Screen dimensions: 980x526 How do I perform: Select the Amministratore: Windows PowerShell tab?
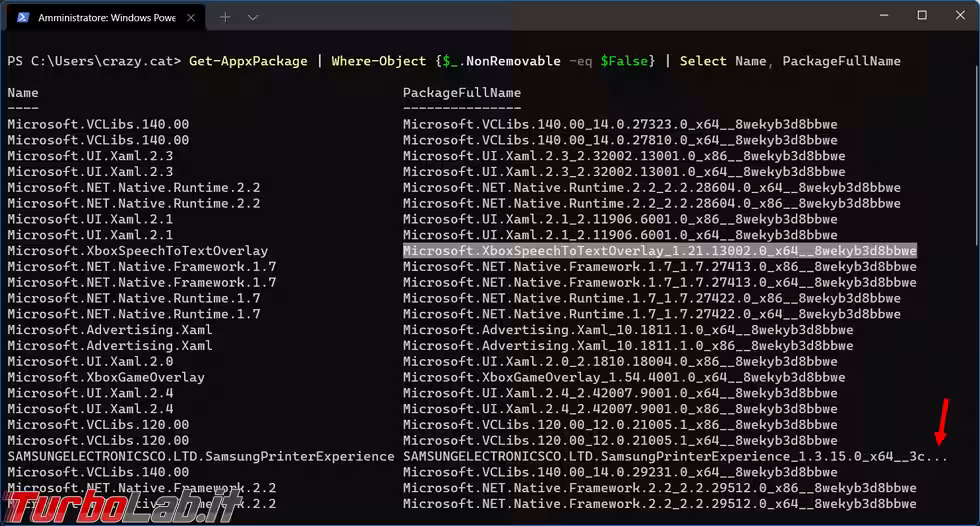pyautogui.click(x=107, y=17)
